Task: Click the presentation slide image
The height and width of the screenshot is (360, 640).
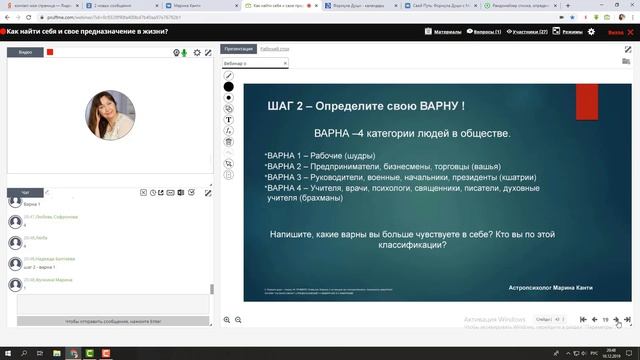Action: 438,193
